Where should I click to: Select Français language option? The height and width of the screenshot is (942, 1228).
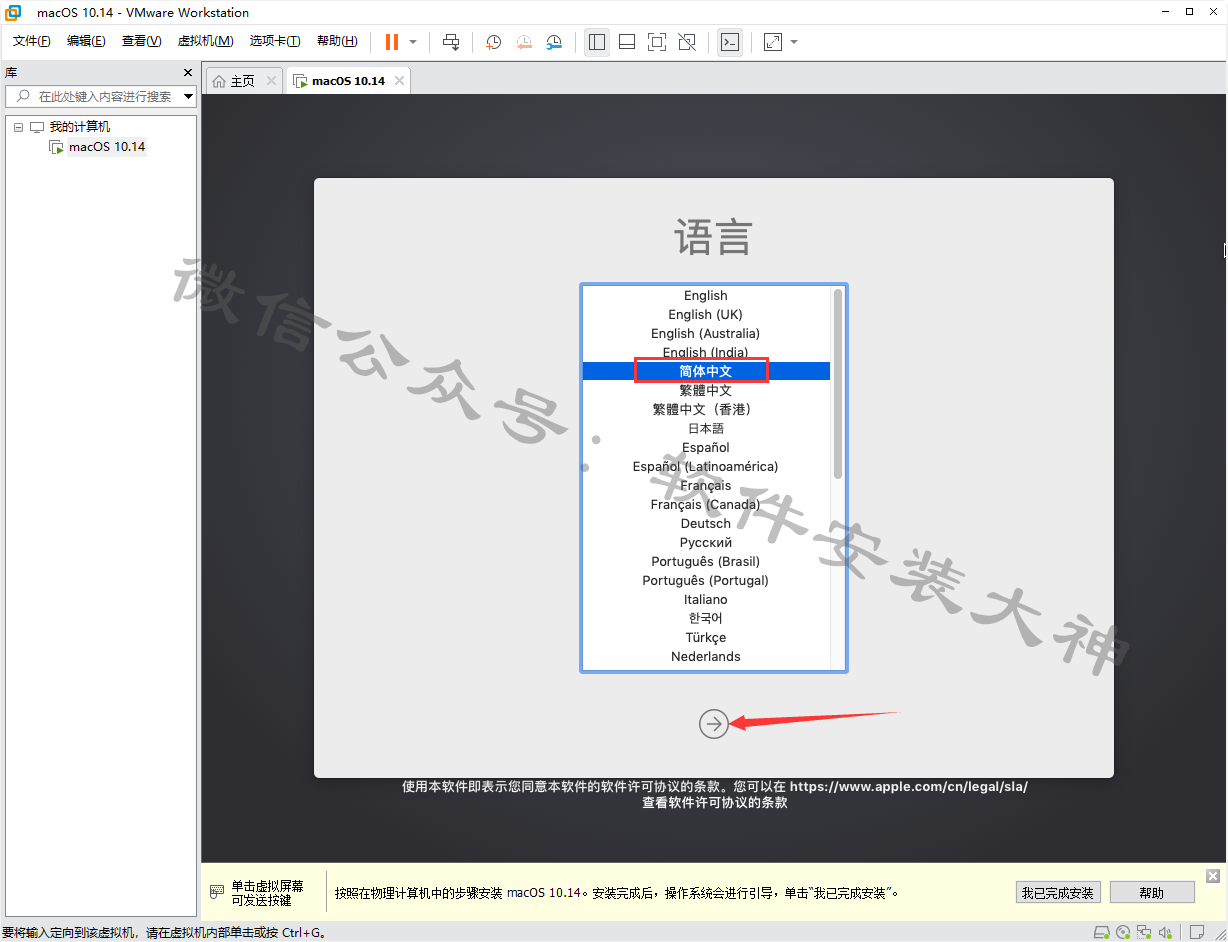point(706,485)
